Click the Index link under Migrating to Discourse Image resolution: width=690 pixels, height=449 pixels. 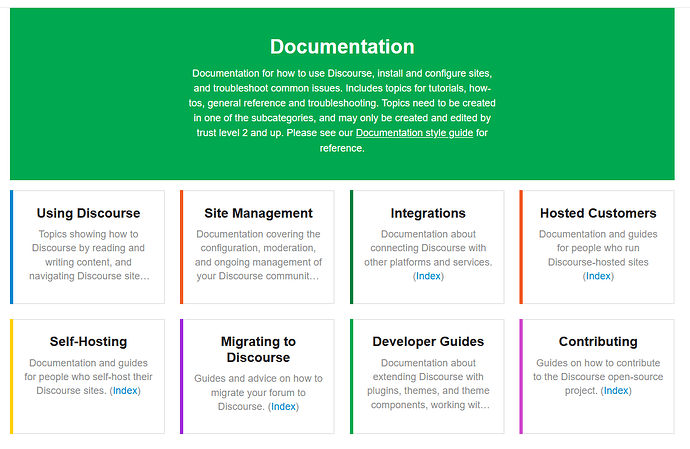283,406
